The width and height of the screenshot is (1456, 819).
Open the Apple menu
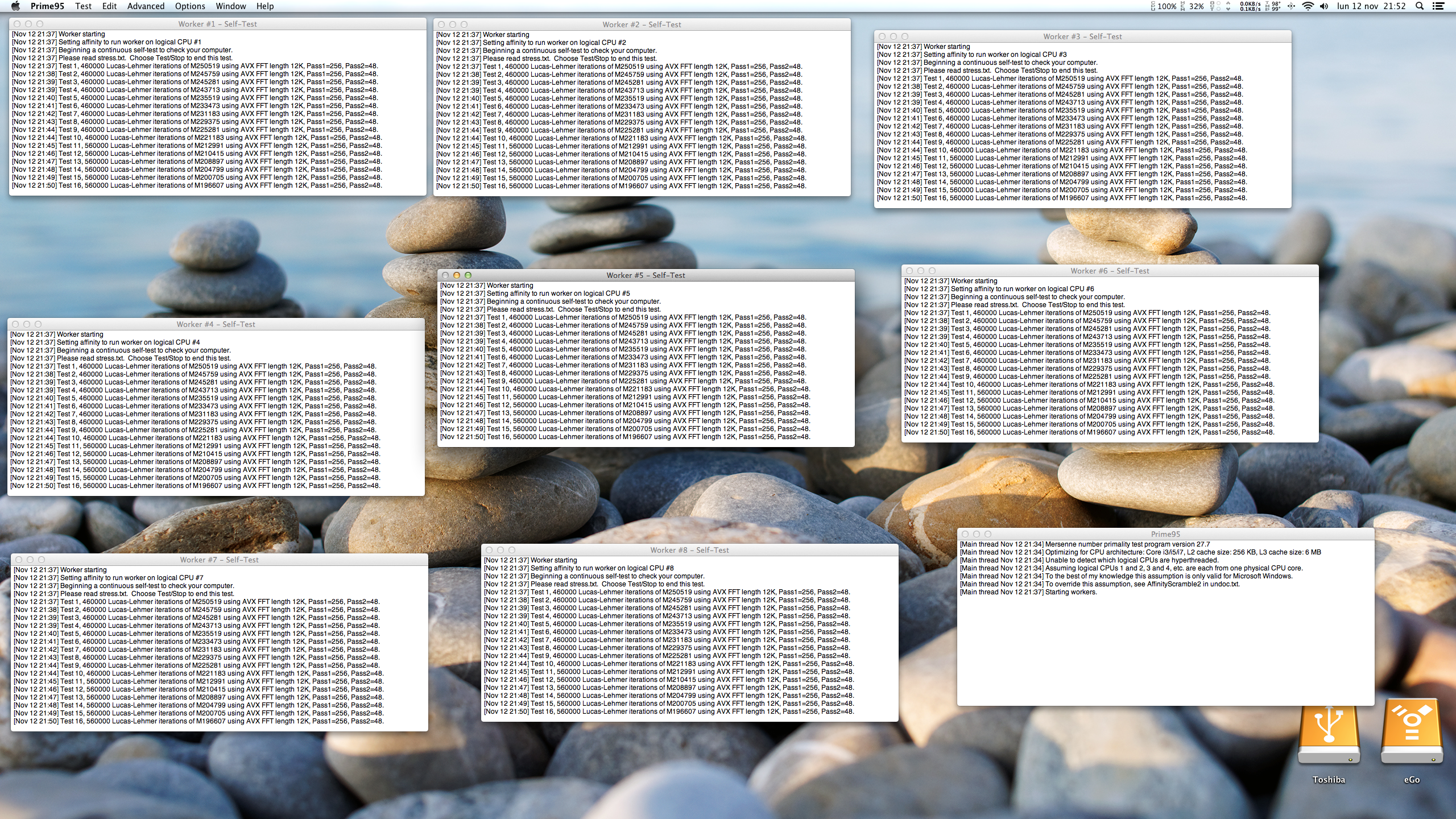pyautogui.click(x=15, y=6)
